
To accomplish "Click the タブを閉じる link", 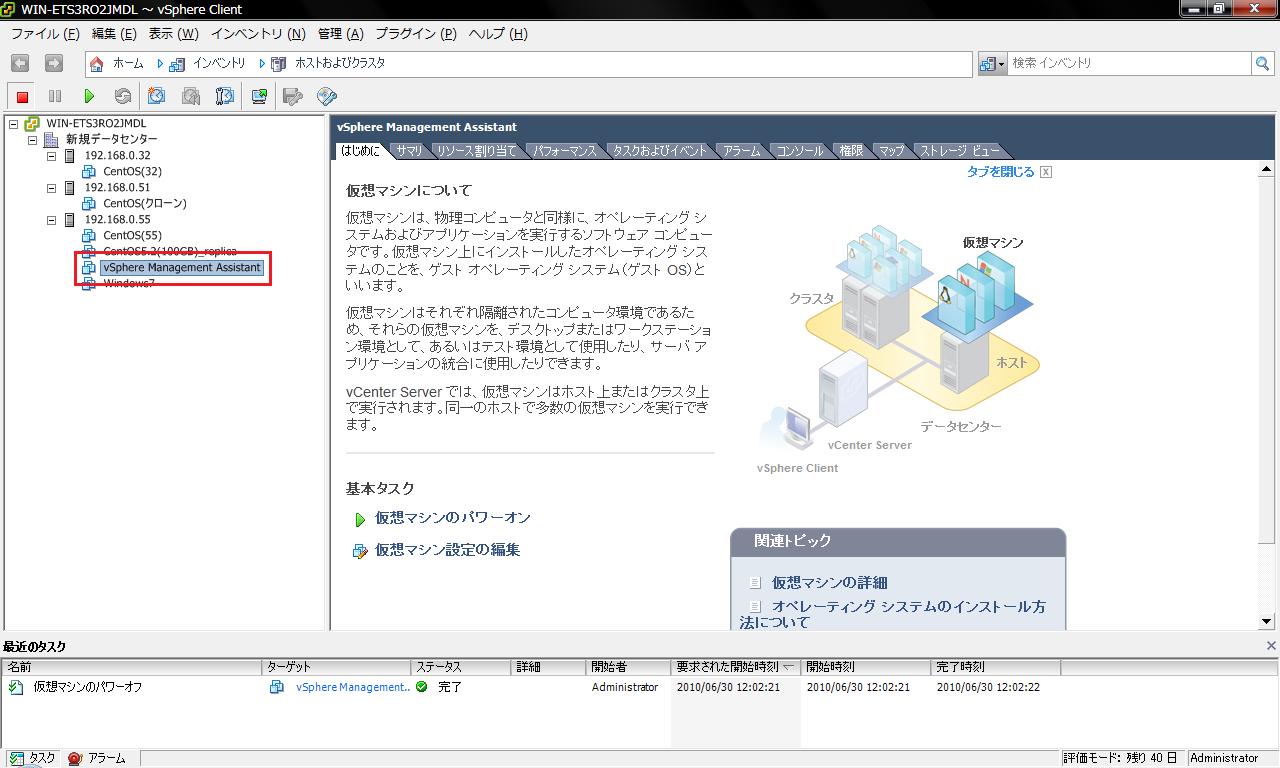I will pyautogui.click(x=1000, y=172).
